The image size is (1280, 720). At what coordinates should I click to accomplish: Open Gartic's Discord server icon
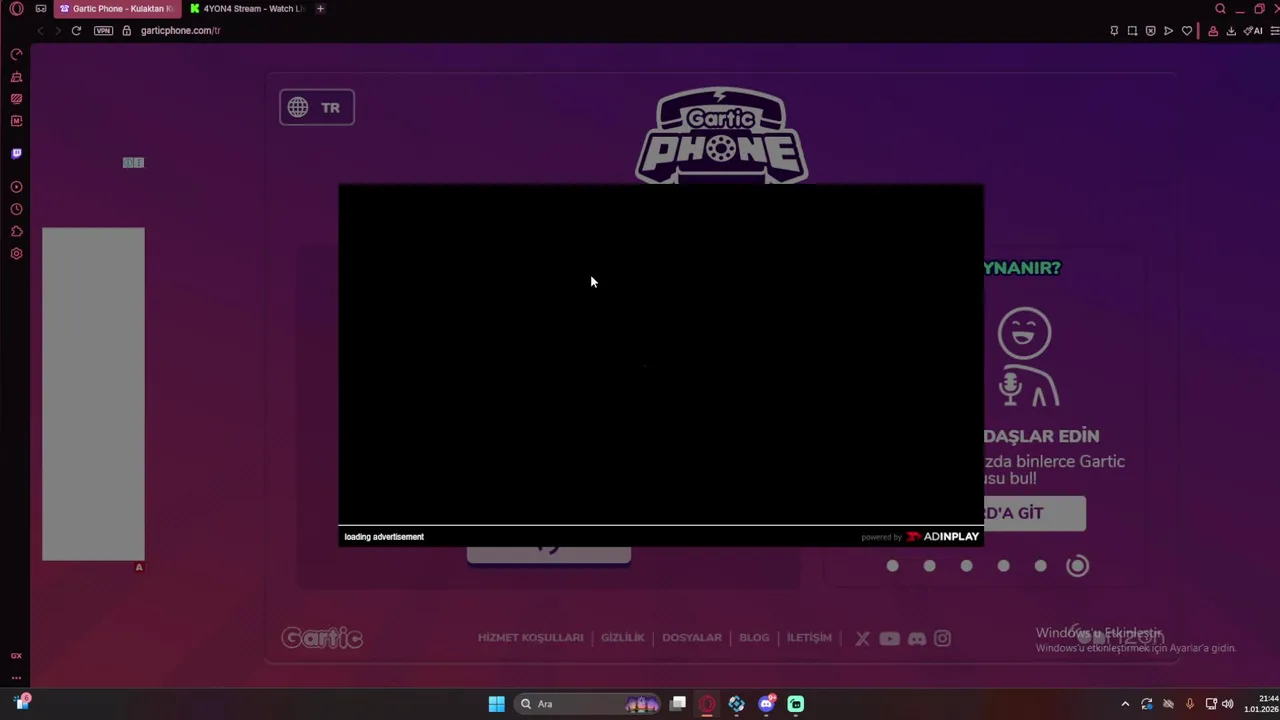point(916,638)
